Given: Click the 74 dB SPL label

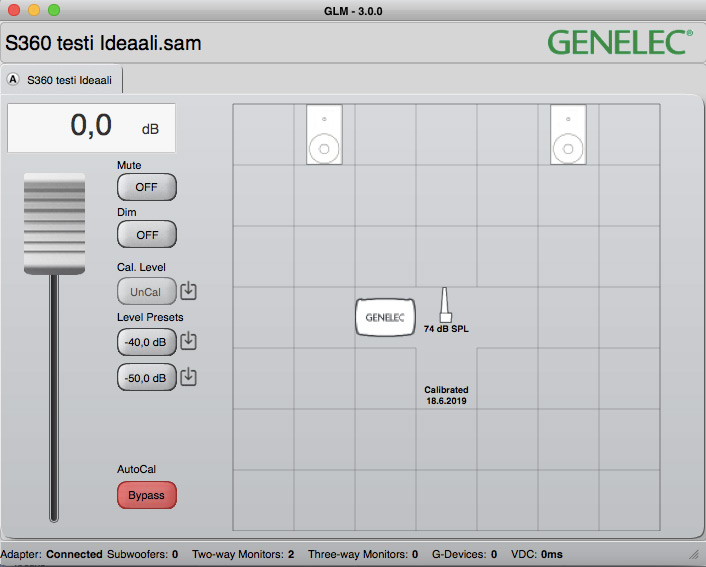Looking at the screenshot, I should pyautogui.click(x=446, y=329).
